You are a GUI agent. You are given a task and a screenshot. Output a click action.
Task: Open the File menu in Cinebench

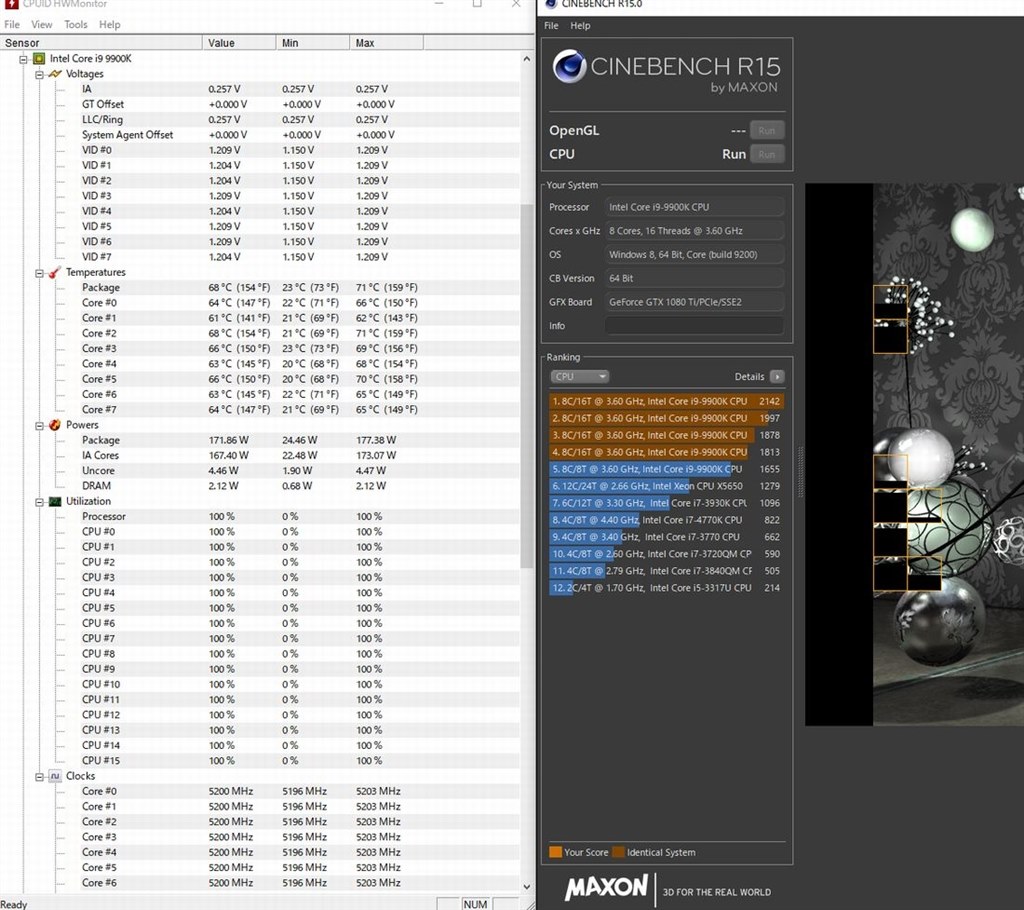point(551,26)
